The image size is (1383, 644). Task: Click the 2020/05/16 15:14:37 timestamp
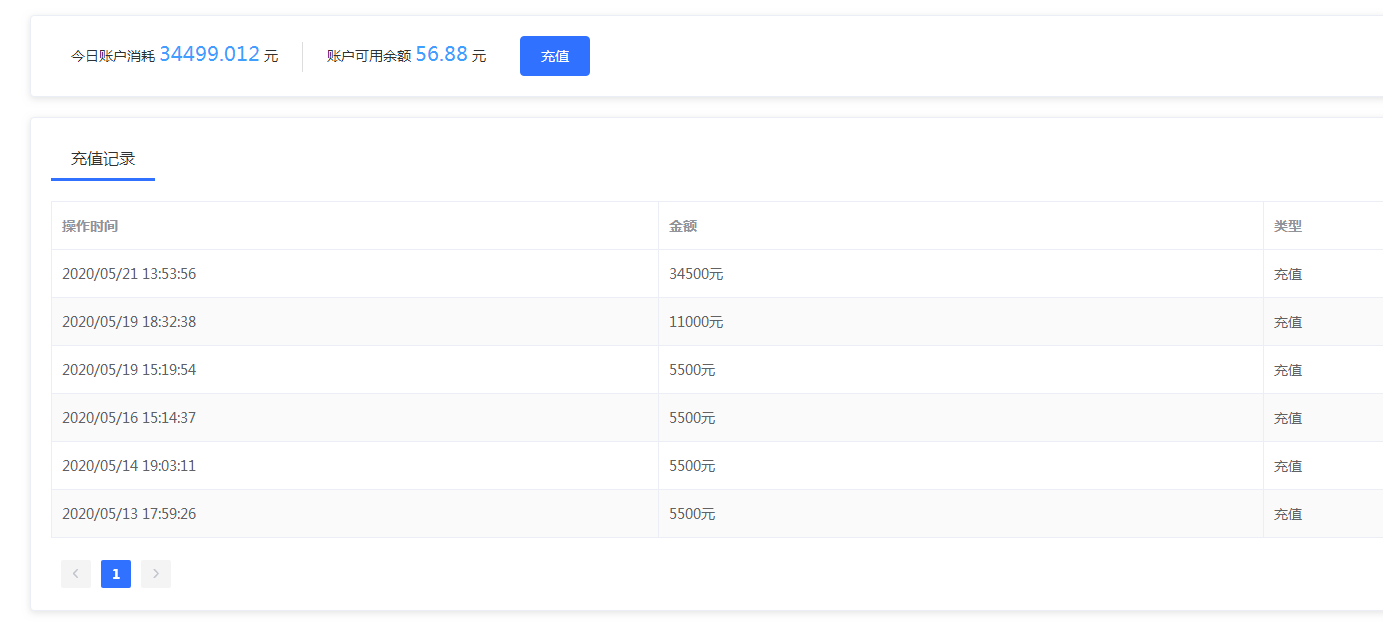pos(129,418)
